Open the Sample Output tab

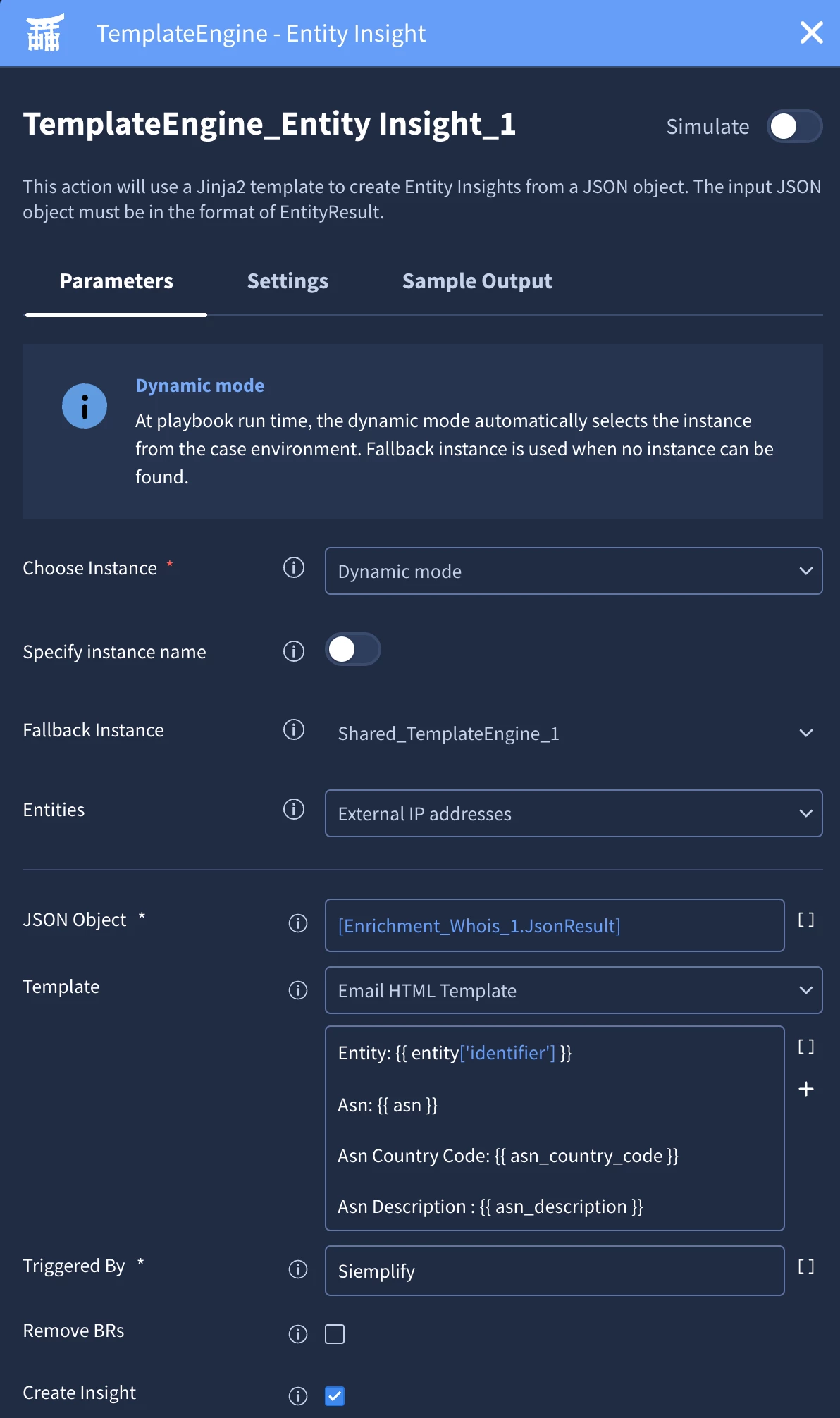[x=477, y=281]
